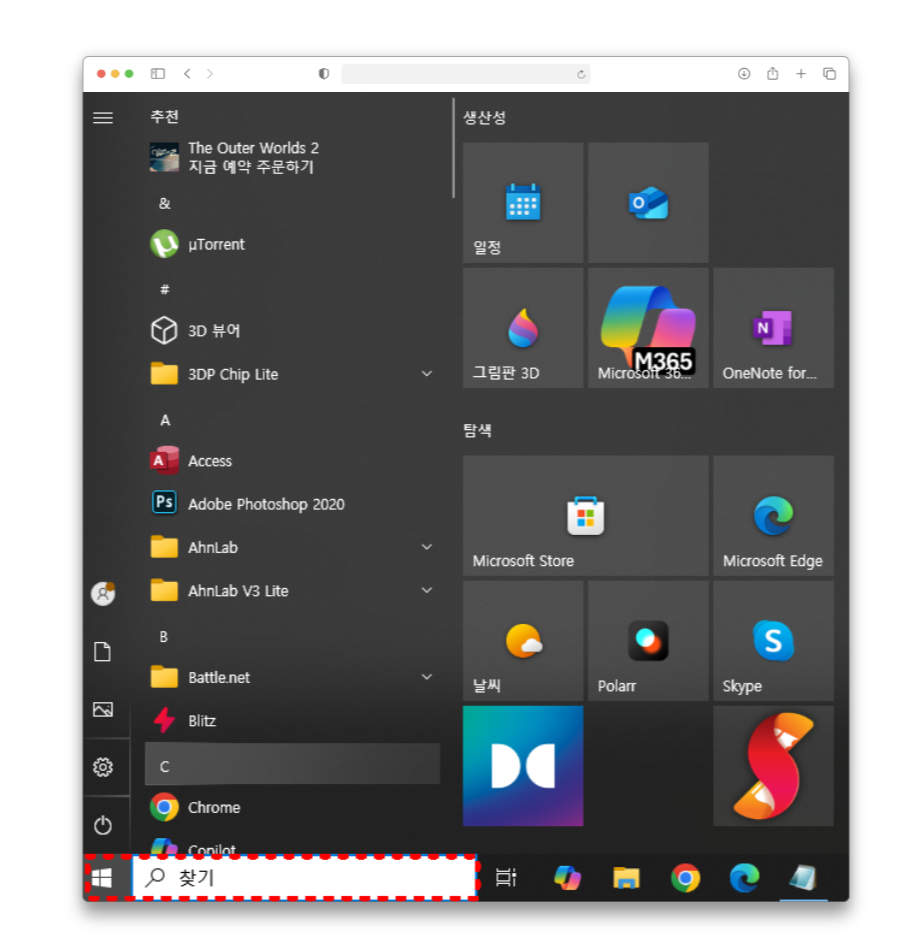Open File Explorer on the taskbar
The image size is (913, 943).
tap(626, 878)
